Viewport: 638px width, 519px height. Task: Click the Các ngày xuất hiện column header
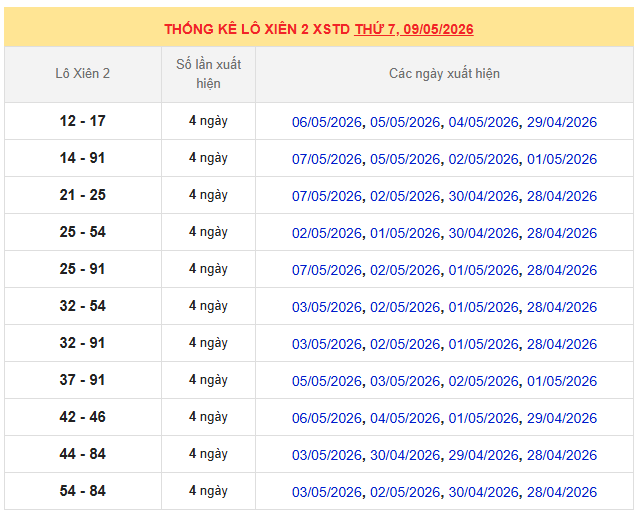pos(444,74)
